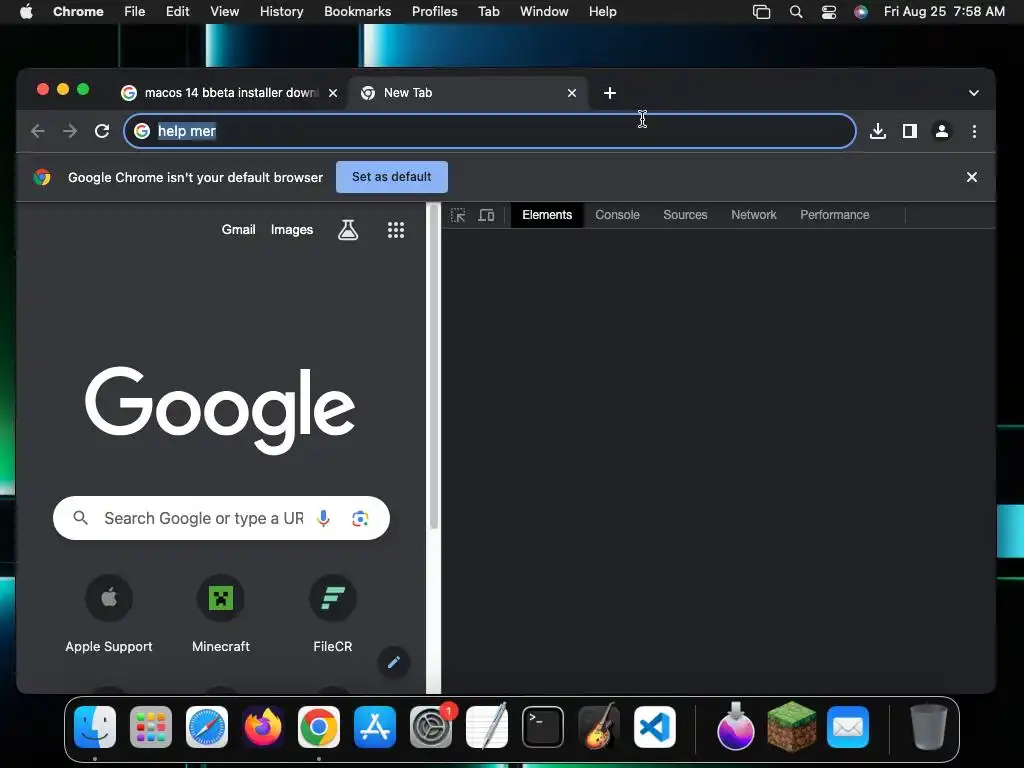This screenshot has width=1024, height=768.
Task: Click the customize Chrome pencil button
Action: pyautogui.click(x=394, y=662)
